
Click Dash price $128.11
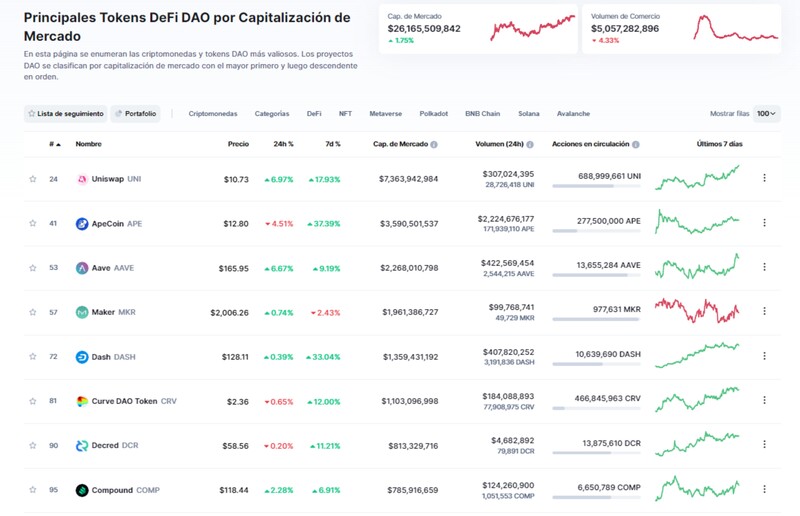point(235,357)
